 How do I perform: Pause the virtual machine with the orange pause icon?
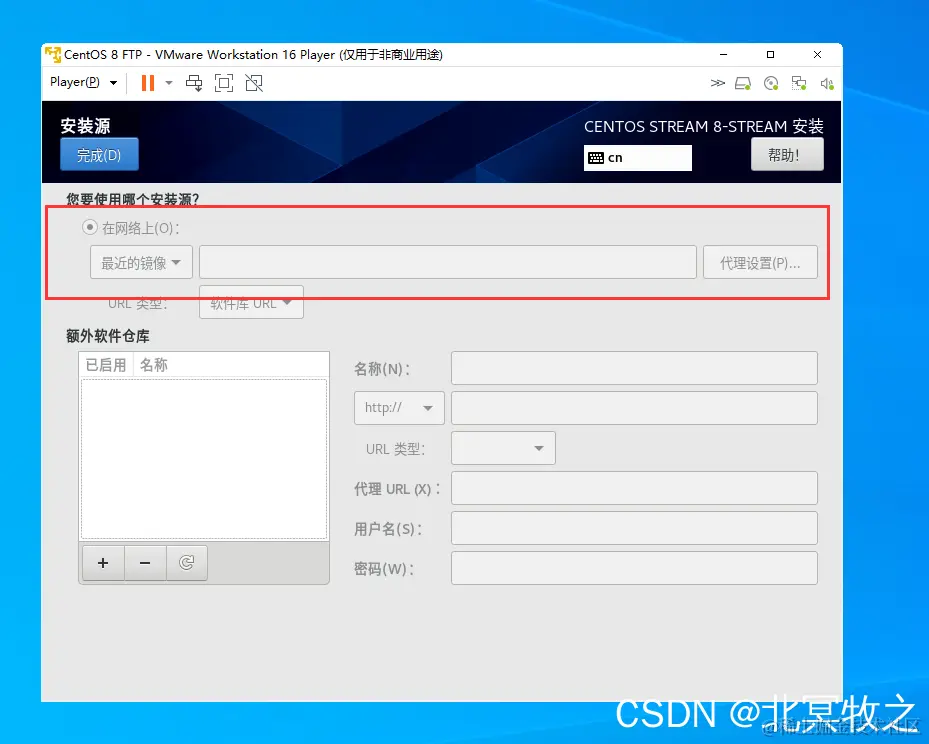pyautogui.click(x=148, y=83)
